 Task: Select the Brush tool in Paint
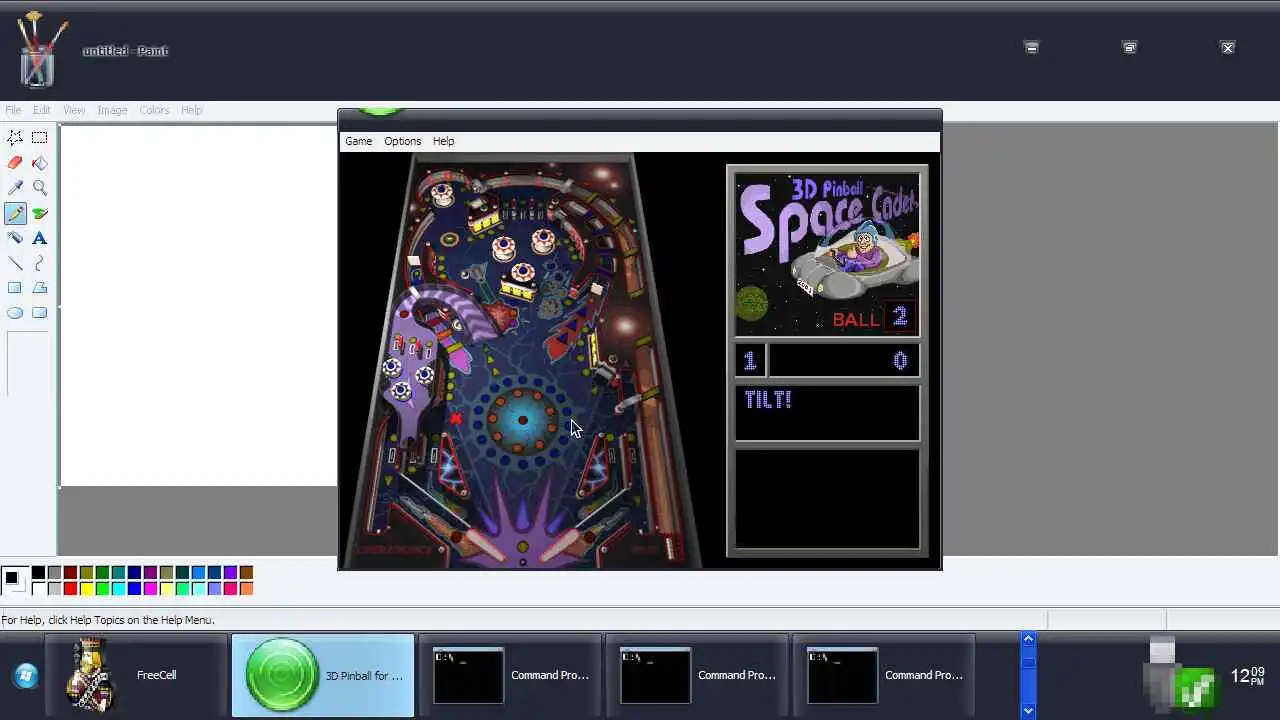[x=39, y=213]
